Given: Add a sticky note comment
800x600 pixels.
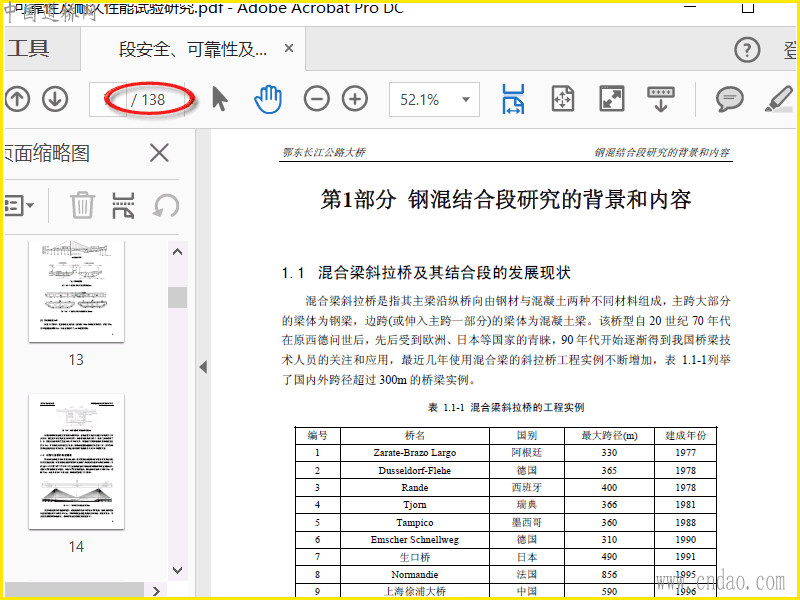Looking at the screenshot, I should tap(730, 99).
